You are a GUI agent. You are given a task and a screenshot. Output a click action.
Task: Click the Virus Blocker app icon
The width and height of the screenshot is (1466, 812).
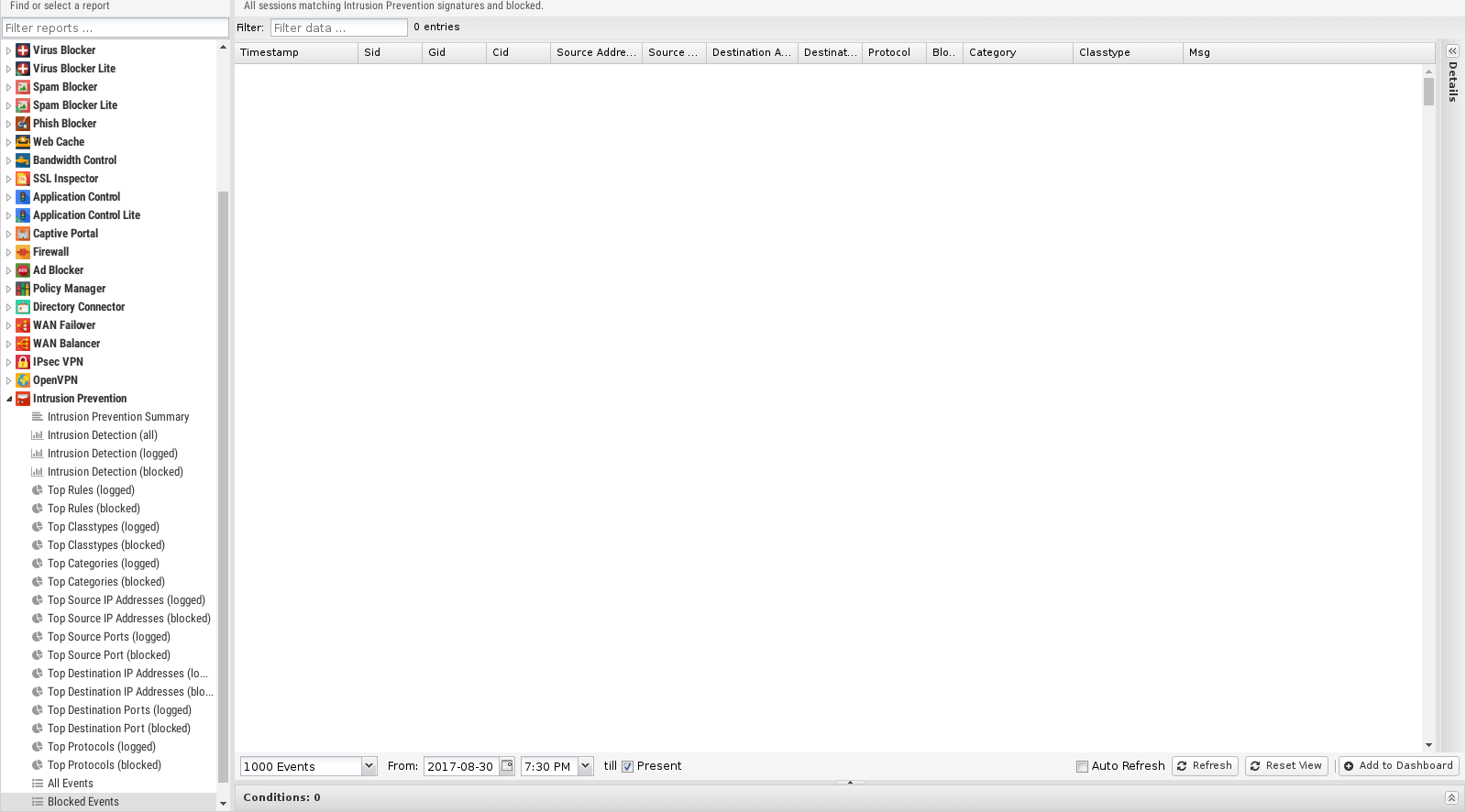click(23, 50)
